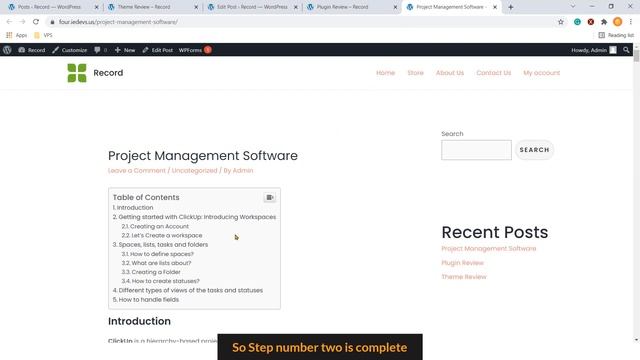
Task: Jump to 5. How to handle fields
Action: [x=146, y=300]
